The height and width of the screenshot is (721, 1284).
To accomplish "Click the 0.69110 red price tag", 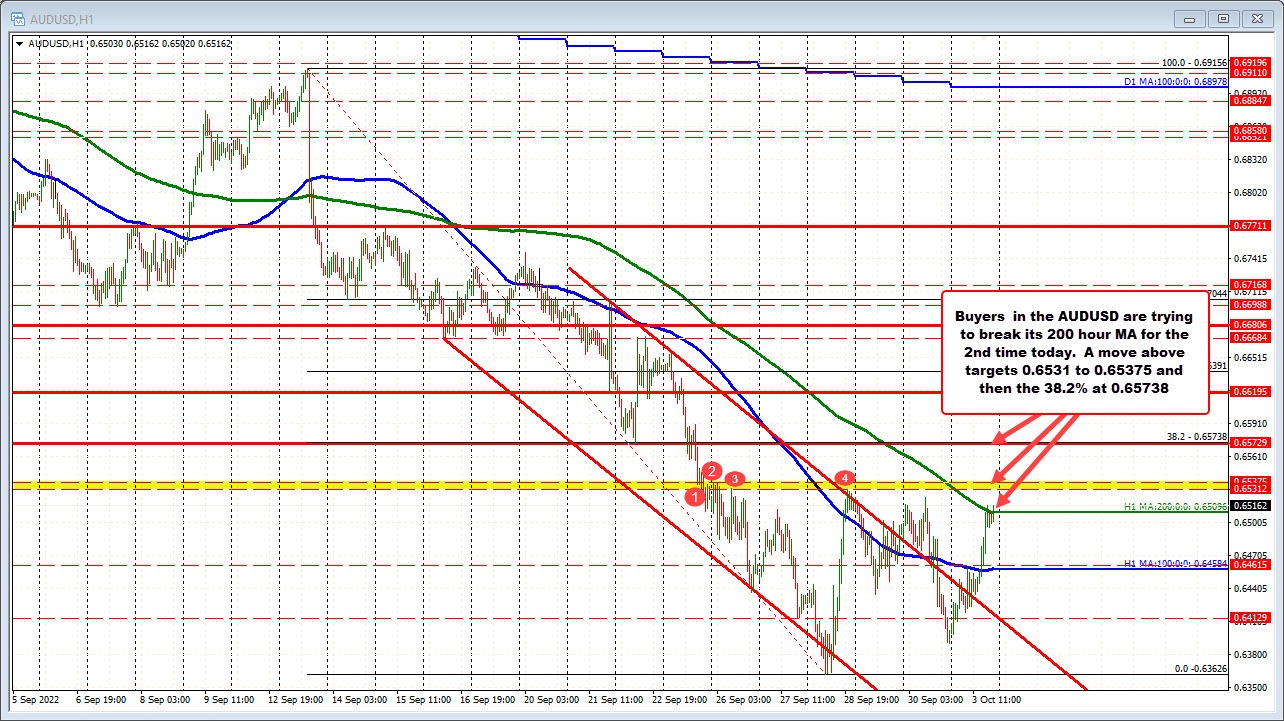I will point(1252,73).
